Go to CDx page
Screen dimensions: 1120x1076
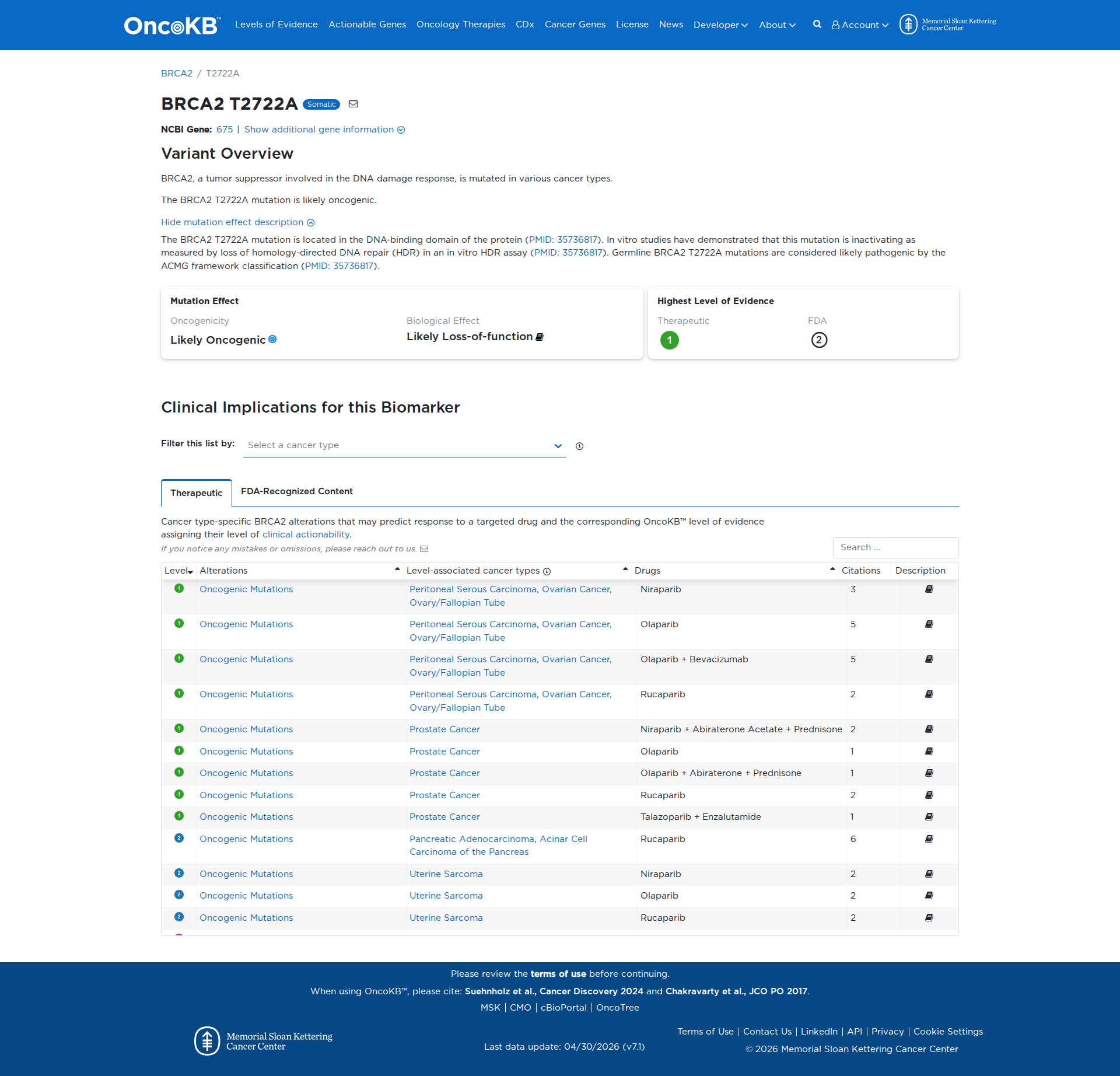click(525, 25)
